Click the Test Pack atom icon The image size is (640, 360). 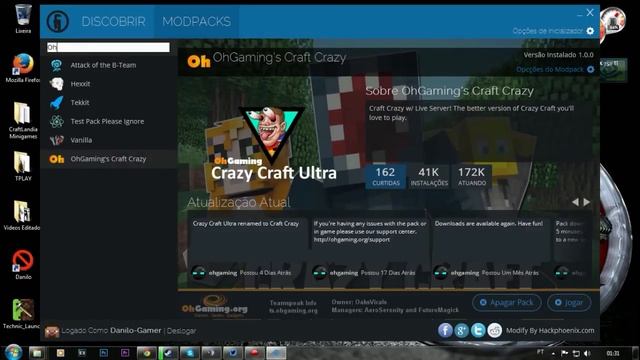tap(57, 122)
